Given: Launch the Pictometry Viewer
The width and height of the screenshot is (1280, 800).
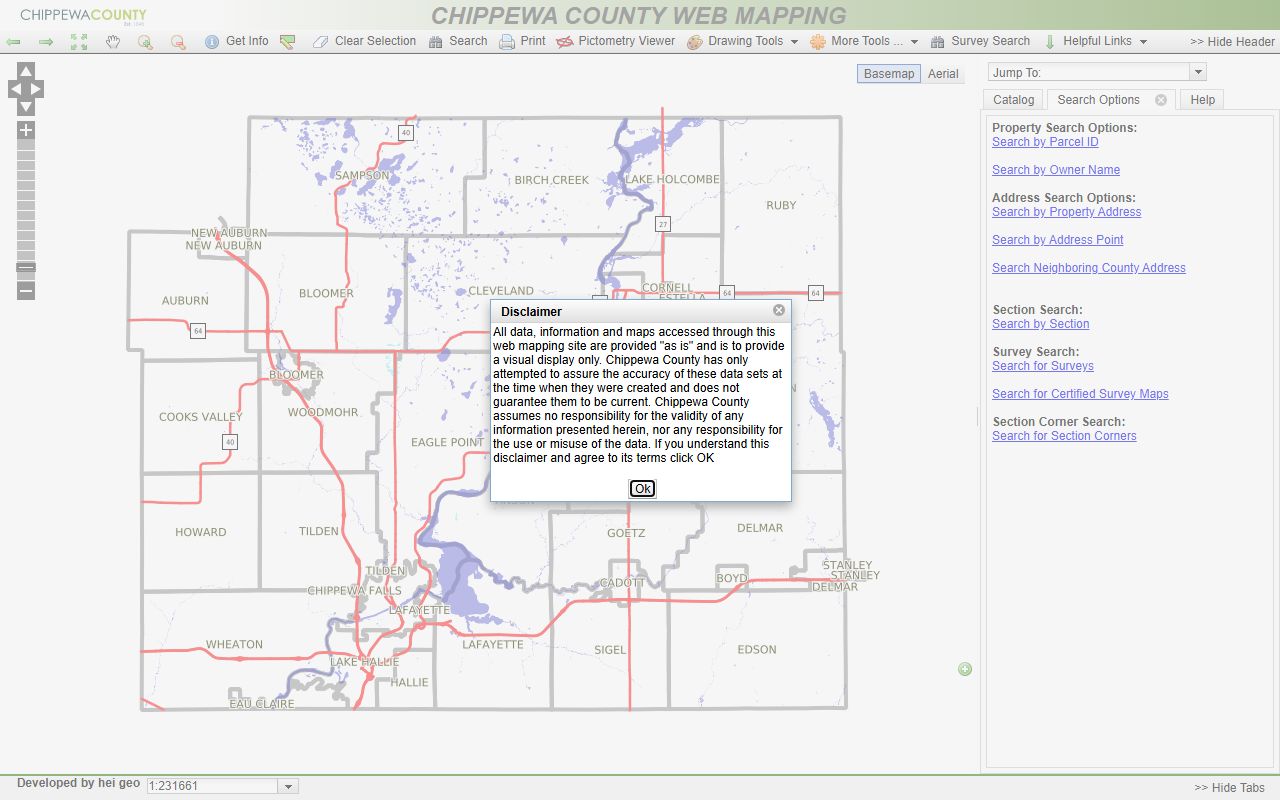Looking at the screenshot, I should [615, 41].
